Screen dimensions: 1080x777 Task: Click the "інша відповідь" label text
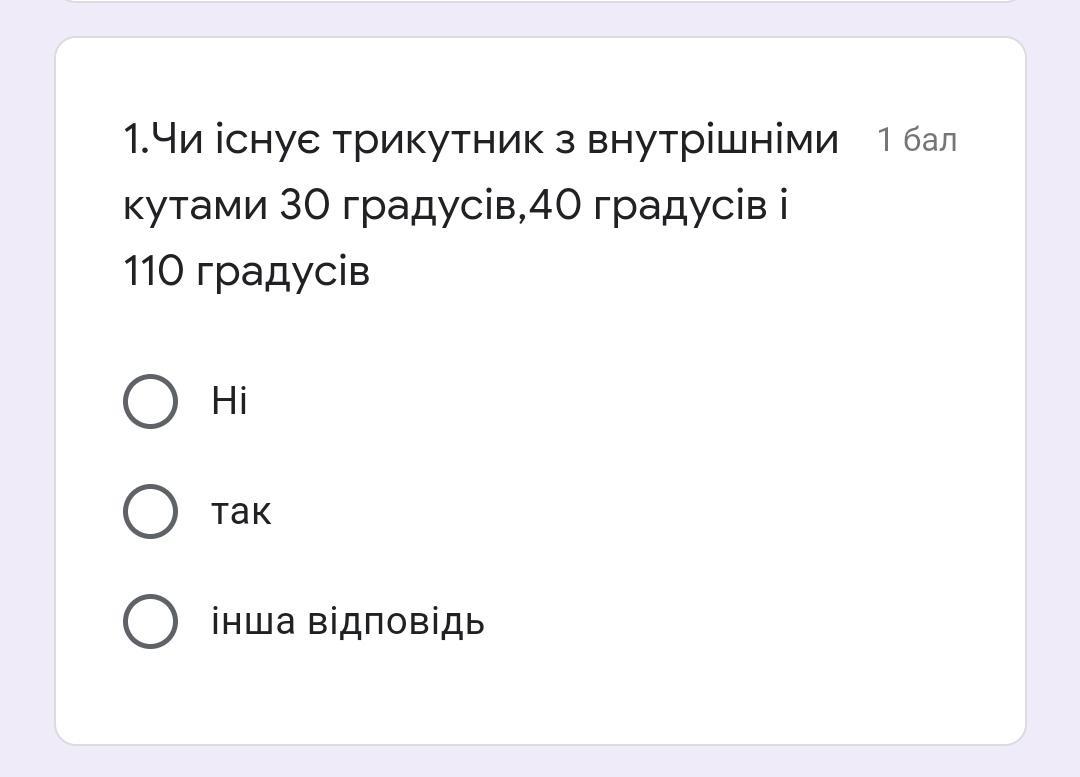coord(348,621)
